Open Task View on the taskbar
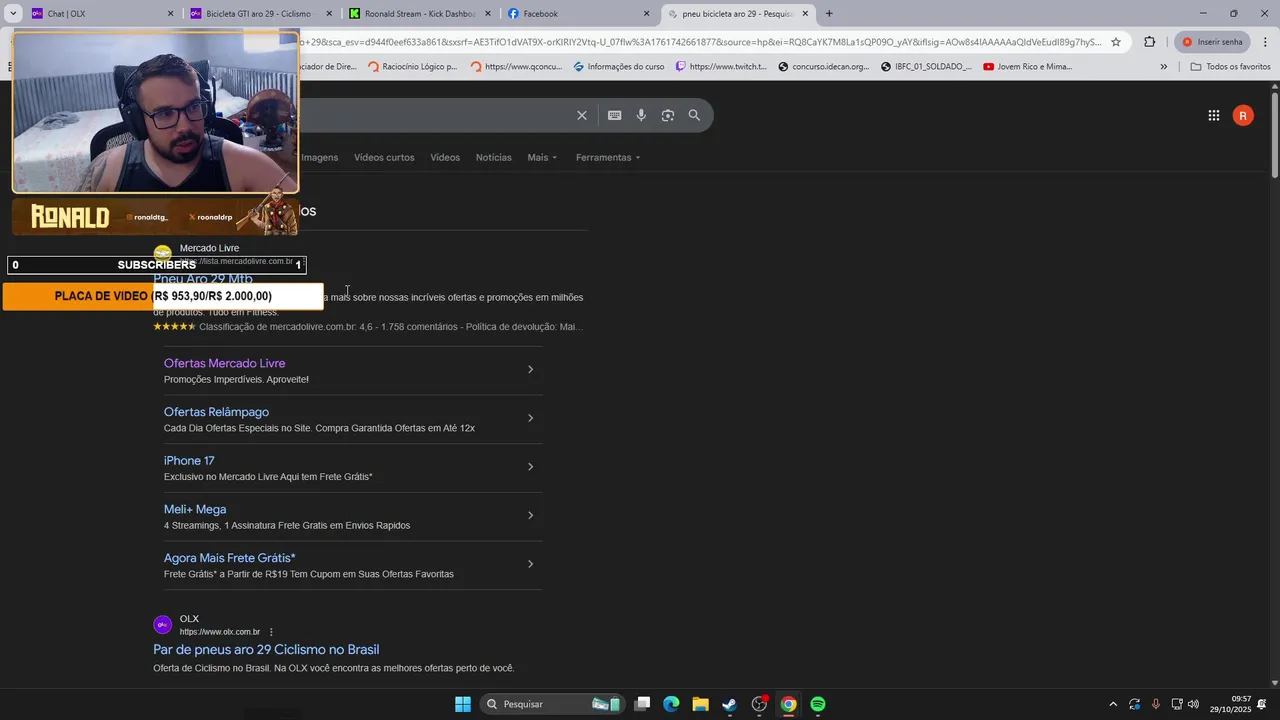Viewport: 1280px width, 720px height. (643, 704)
